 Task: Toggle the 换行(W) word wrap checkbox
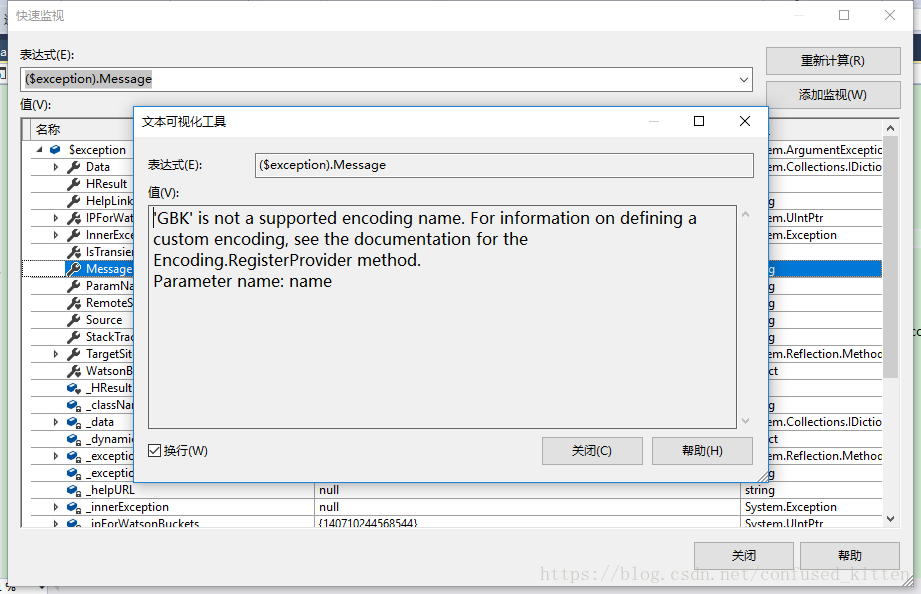pyautogui.click(x=154, y=451)
